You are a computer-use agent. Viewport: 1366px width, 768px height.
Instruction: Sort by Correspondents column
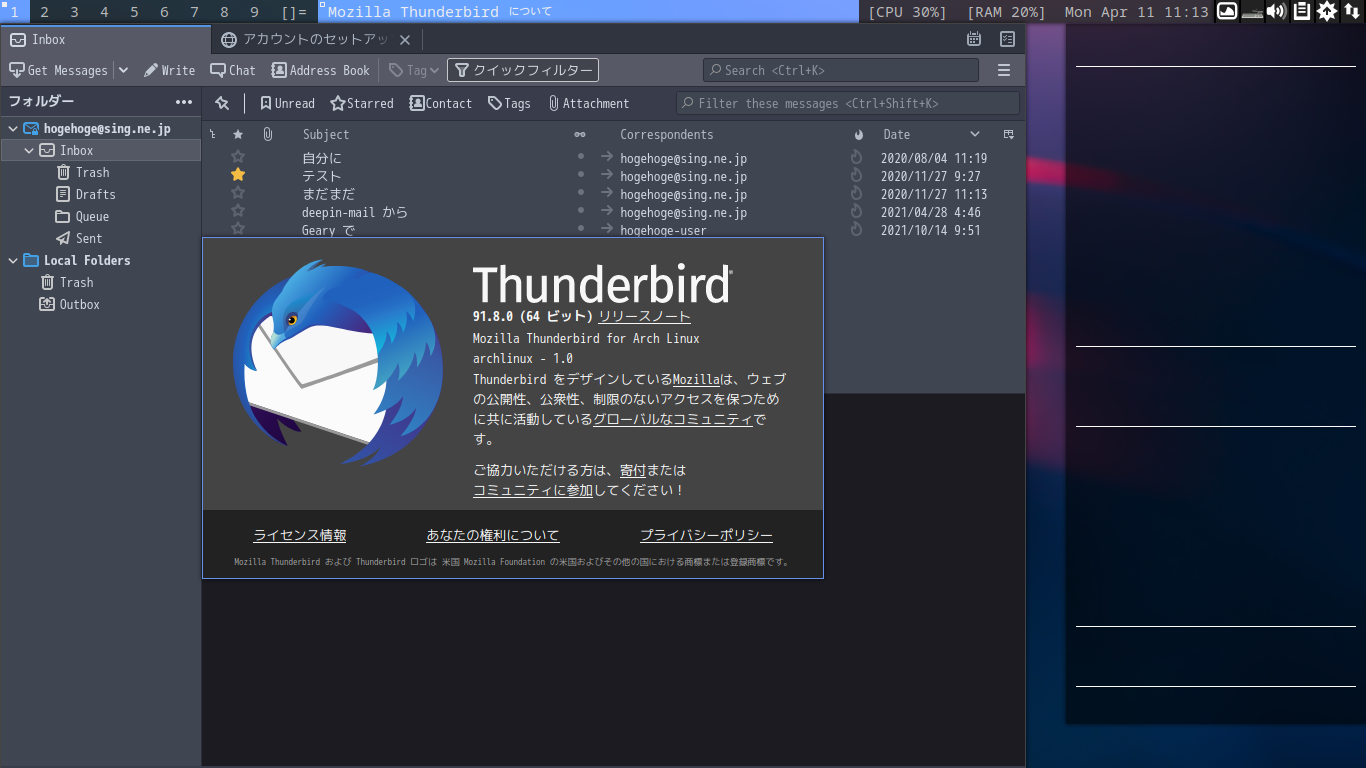[667, 134]
